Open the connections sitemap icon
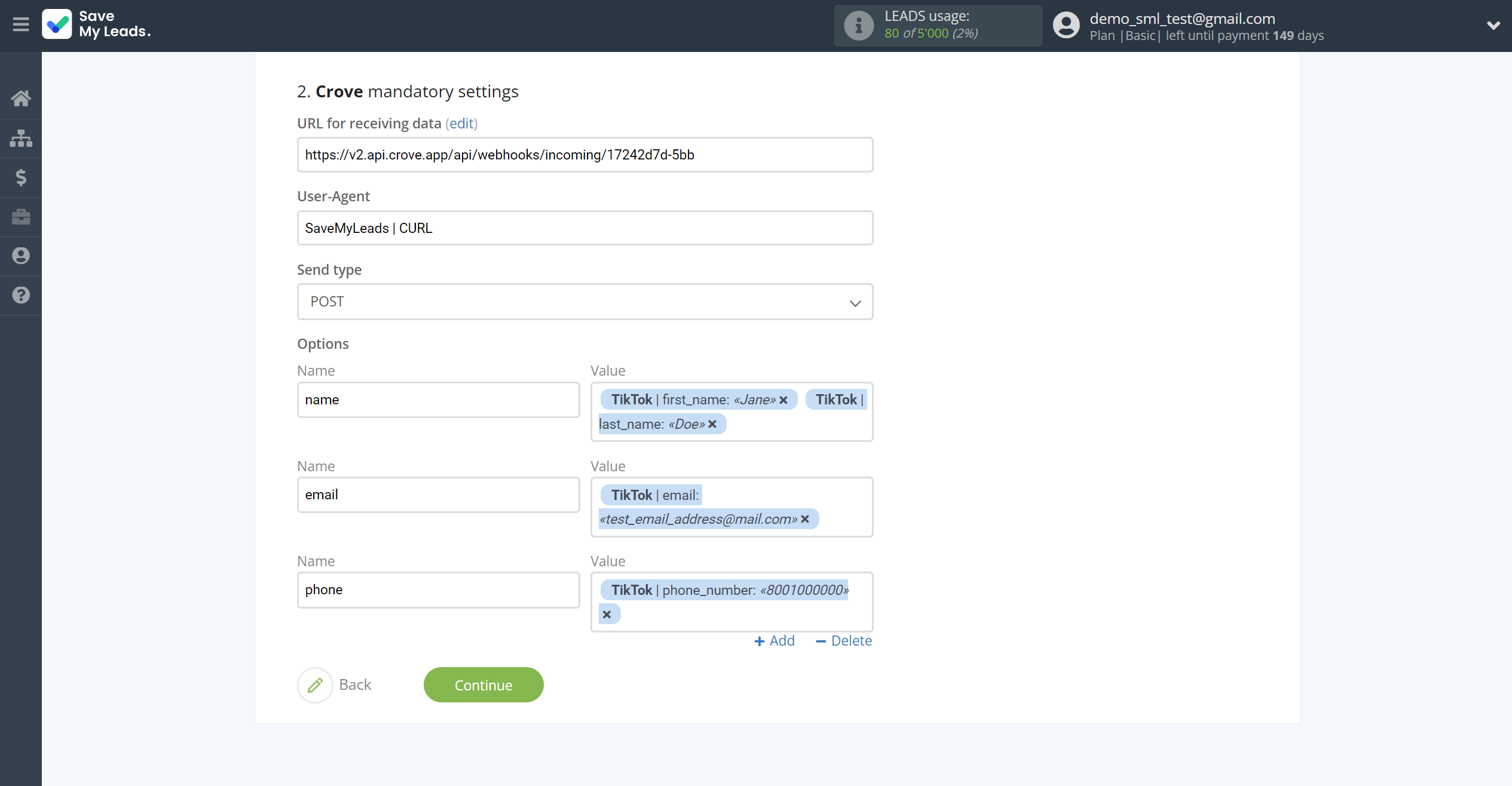This screenshot has width=1512, height=786. pos(21,138)
